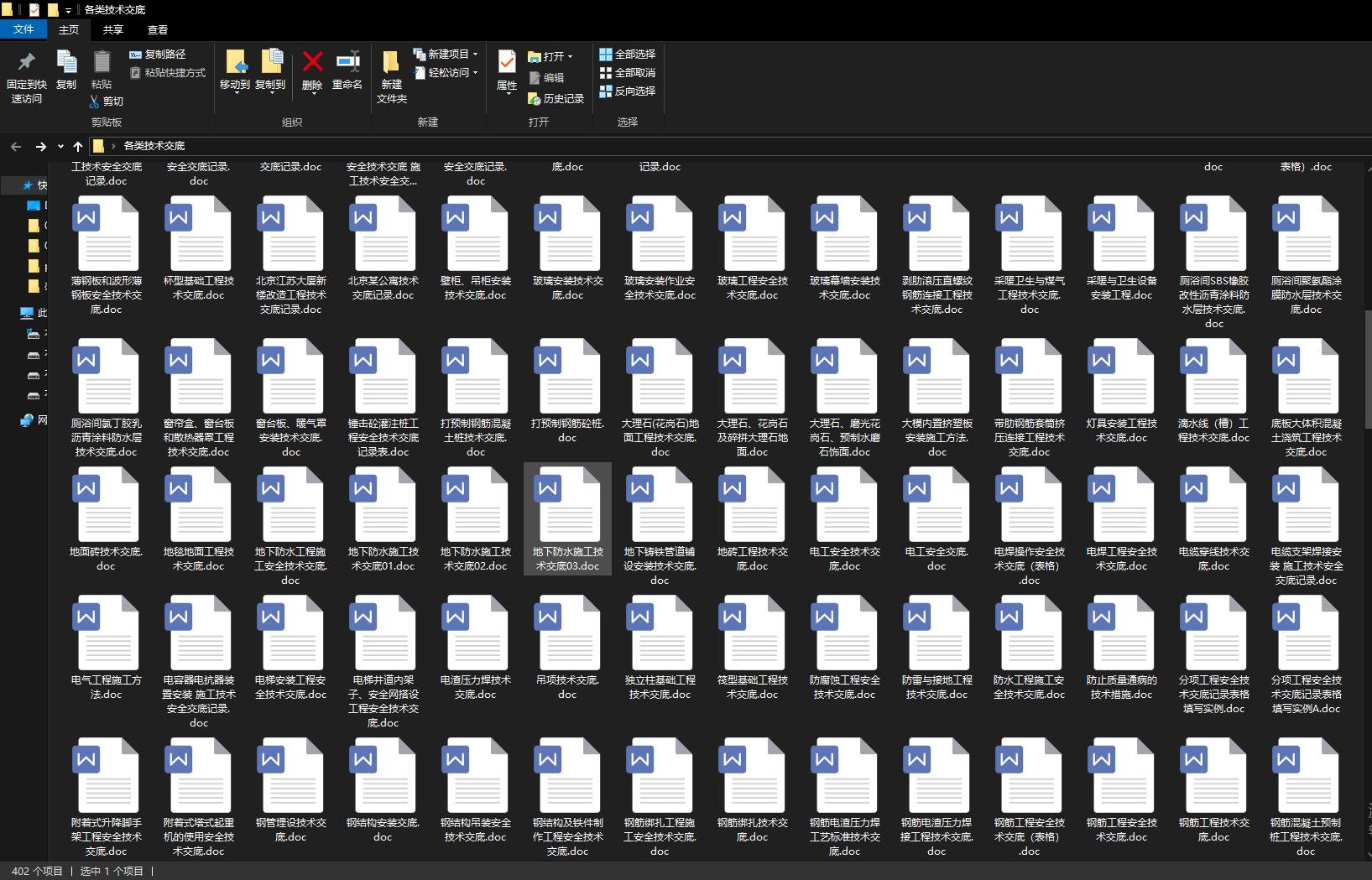This screenshot has height=880, width=1372.
Task: Select file 厕浴间聚氨酯涂膜防水层技术交底.doc
Action: coord(1307,257)
